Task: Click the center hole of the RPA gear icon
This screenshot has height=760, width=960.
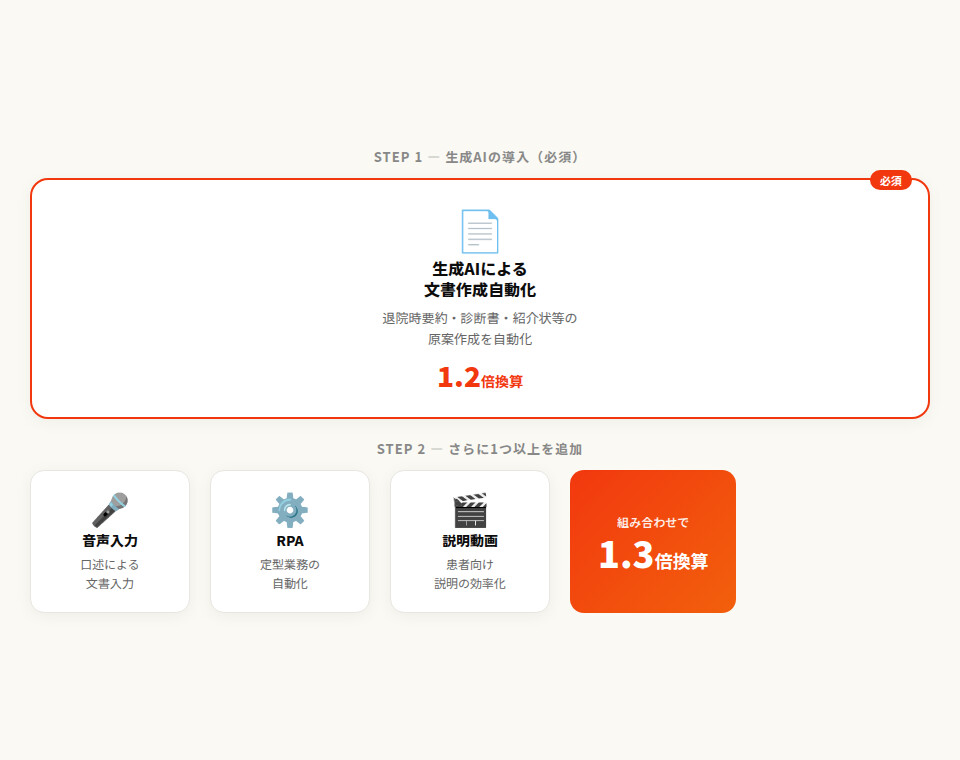Action: 291,512
